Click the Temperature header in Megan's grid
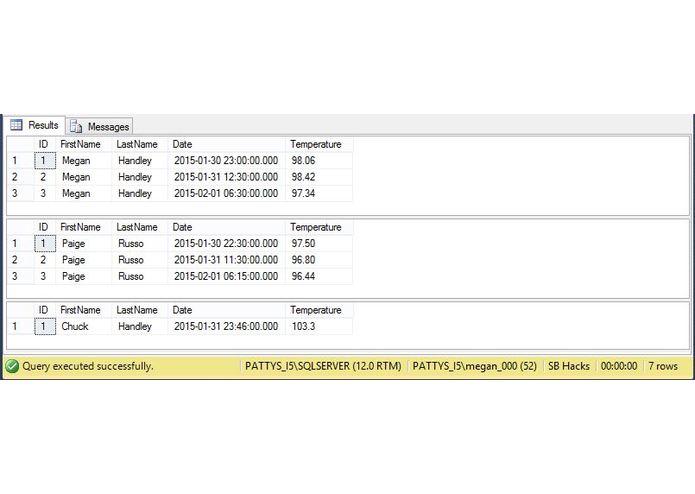Image resolution: width=695 pixels, height=494 pixels. point(319,144)
